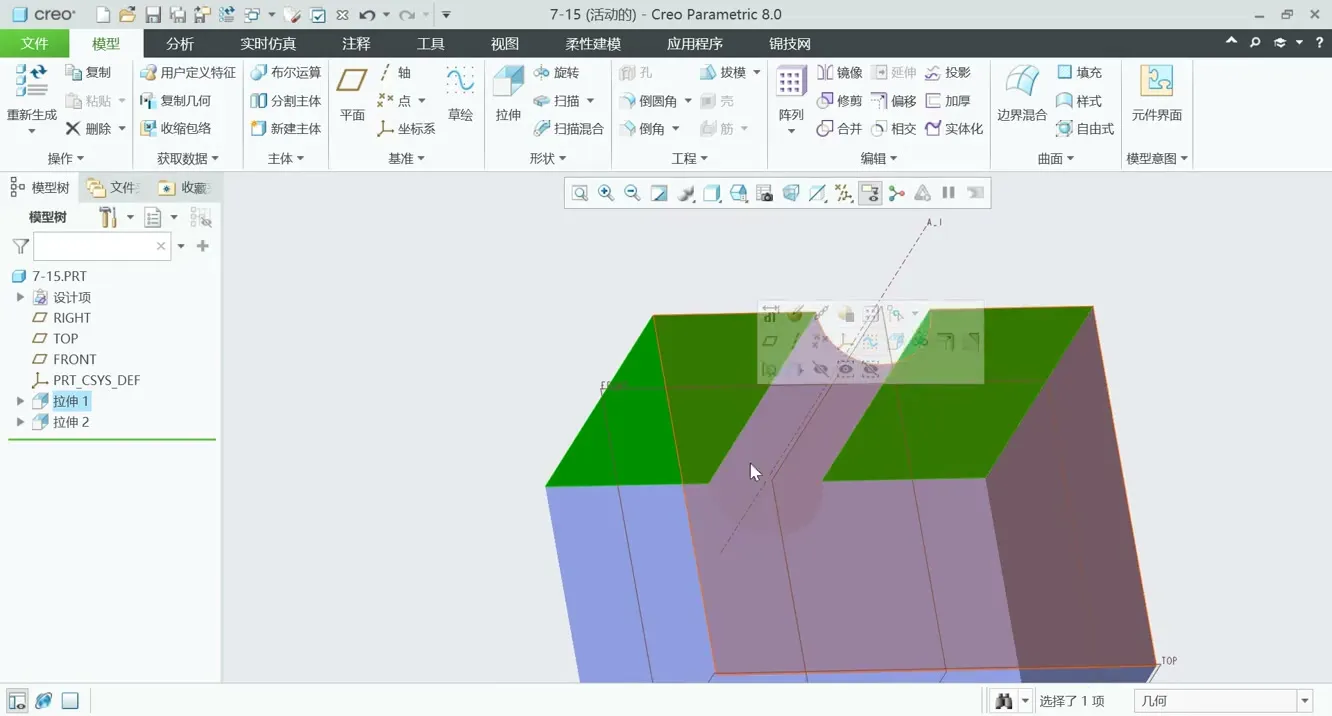Click the refit view icon
This screenshot has width=1332, height=716.
click(580, 193)
